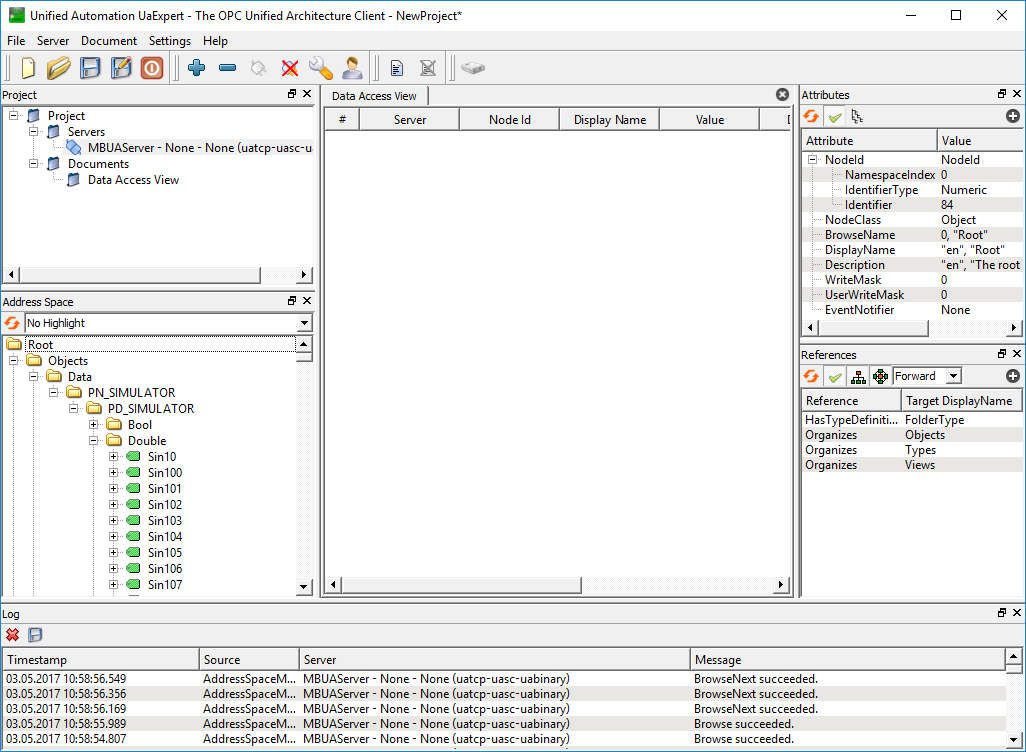This screenshot has width=1026, height=752.
Task: Click the Remove Server toolbar icon
Action: coord(228,68)
